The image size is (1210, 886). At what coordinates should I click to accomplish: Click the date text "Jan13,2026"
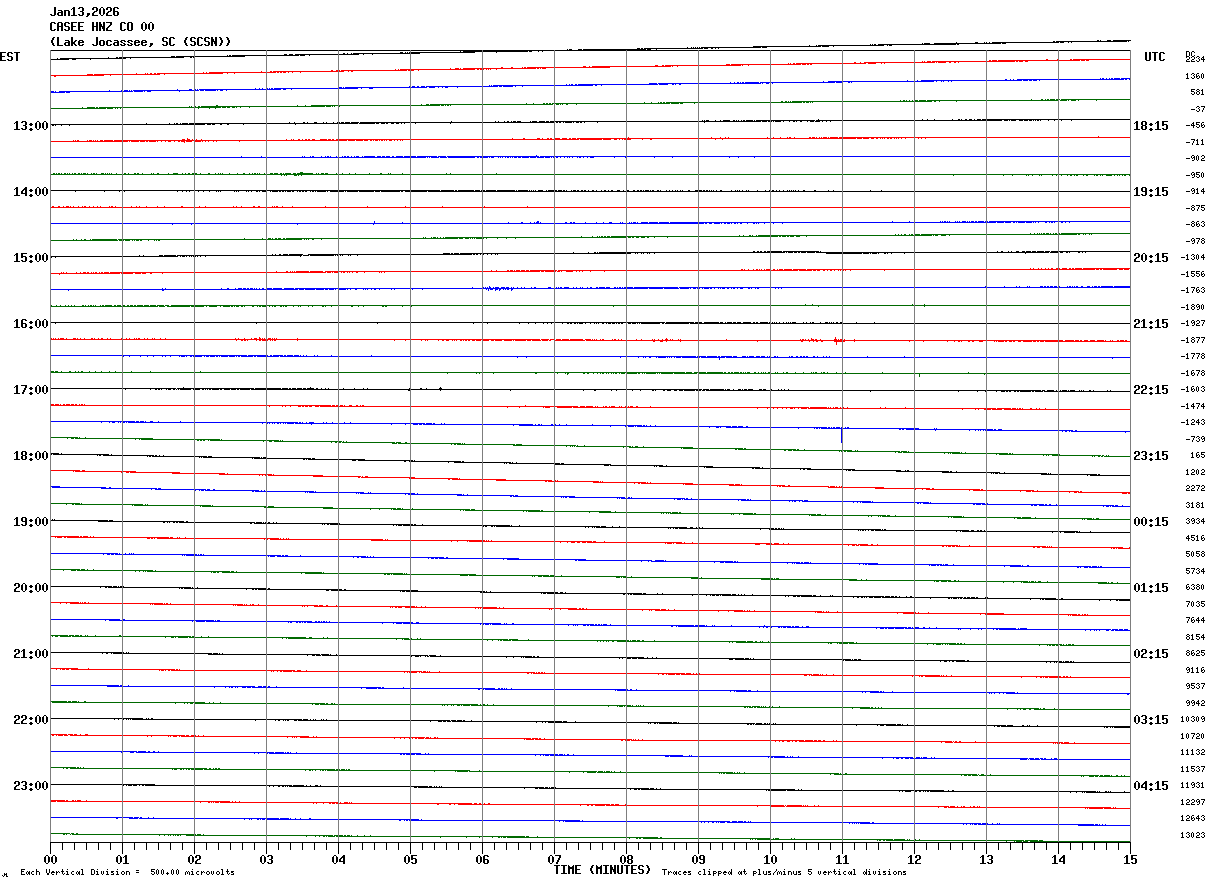84,12
